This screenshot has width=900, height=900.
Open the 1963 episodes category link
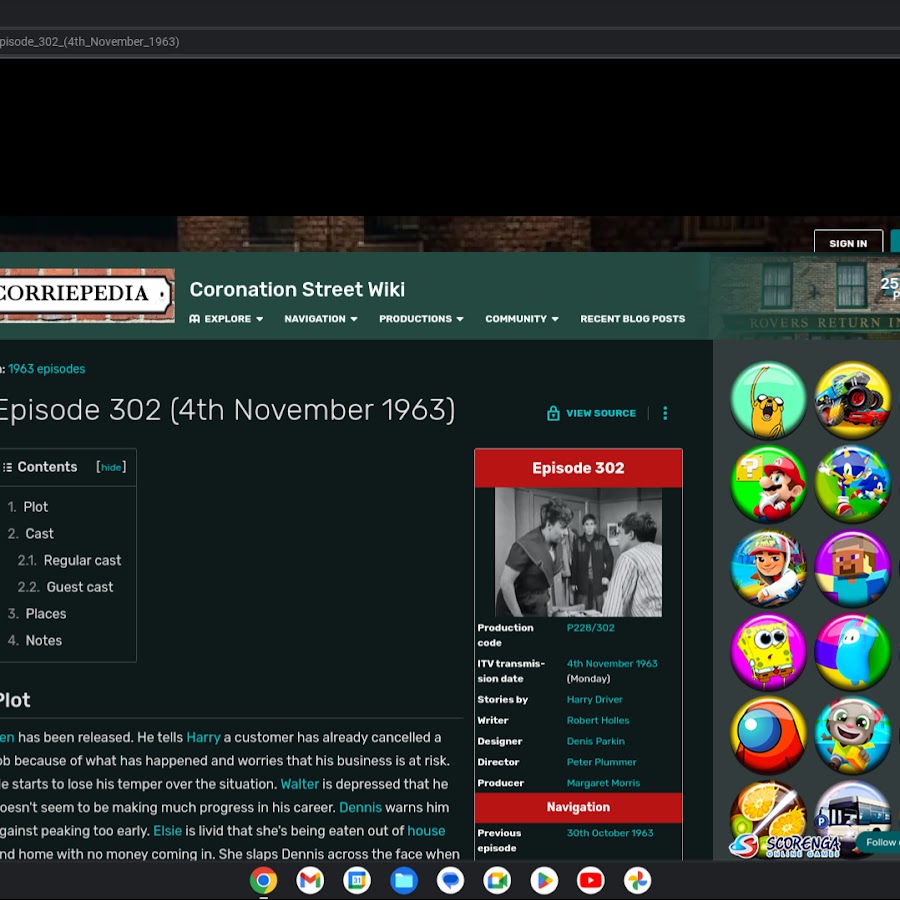(x=46, y=369)
